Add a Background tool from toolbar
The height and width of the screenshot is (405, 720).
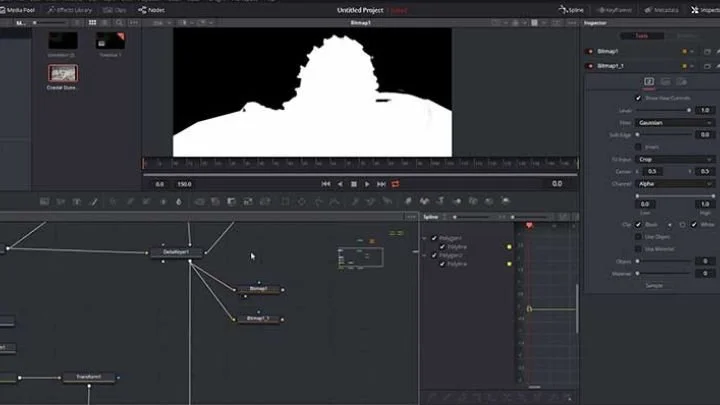tap(45, 202)
